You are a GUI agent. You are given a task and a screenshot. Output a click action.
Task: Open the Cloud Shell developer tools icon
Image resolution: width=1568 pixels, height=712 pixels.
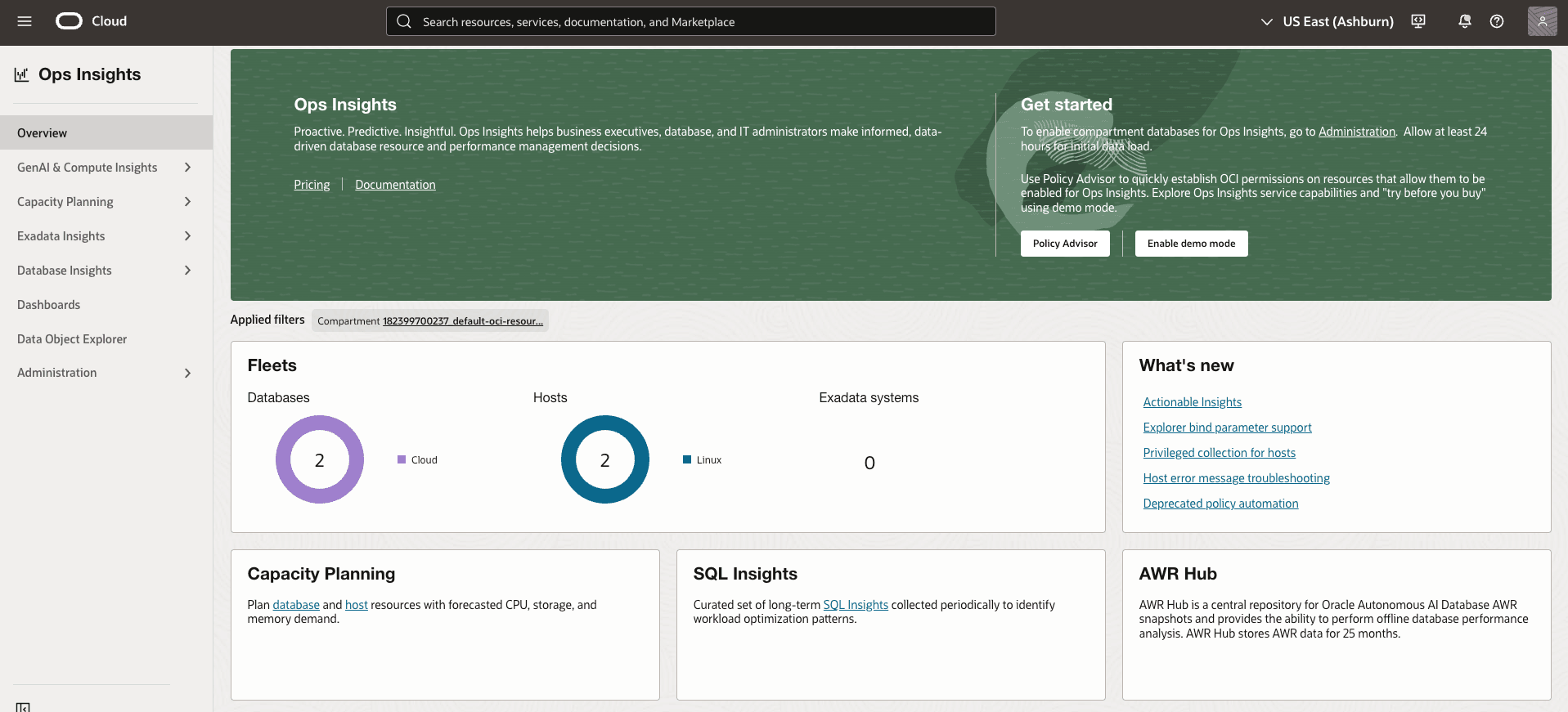1418,21
